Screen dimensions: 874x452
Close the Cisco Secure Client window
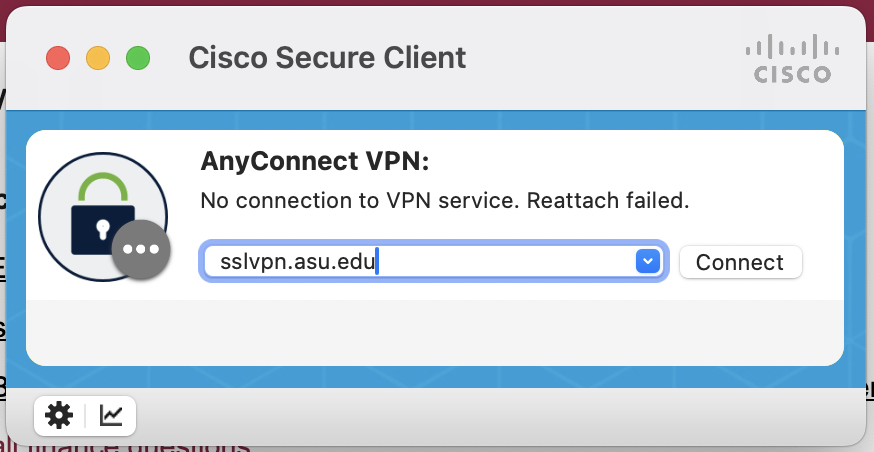click(x=58, y=58)
